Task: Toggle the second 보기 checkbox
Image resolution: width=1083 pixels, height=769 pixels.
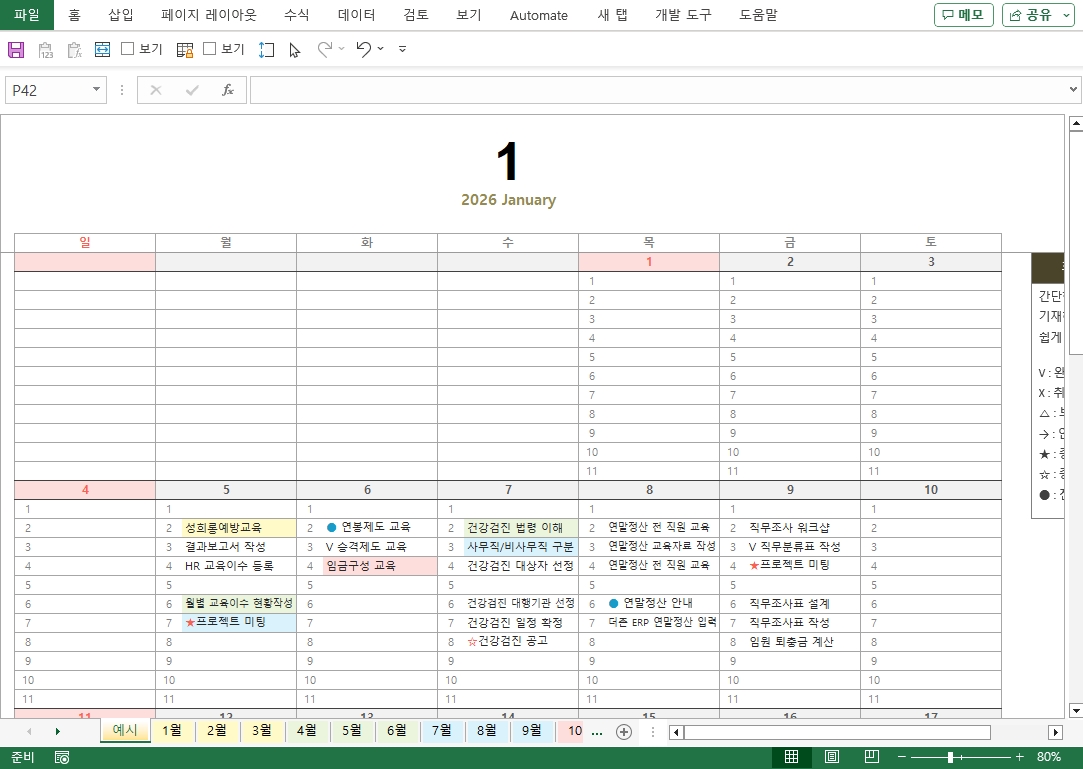Action: [210, 49]
